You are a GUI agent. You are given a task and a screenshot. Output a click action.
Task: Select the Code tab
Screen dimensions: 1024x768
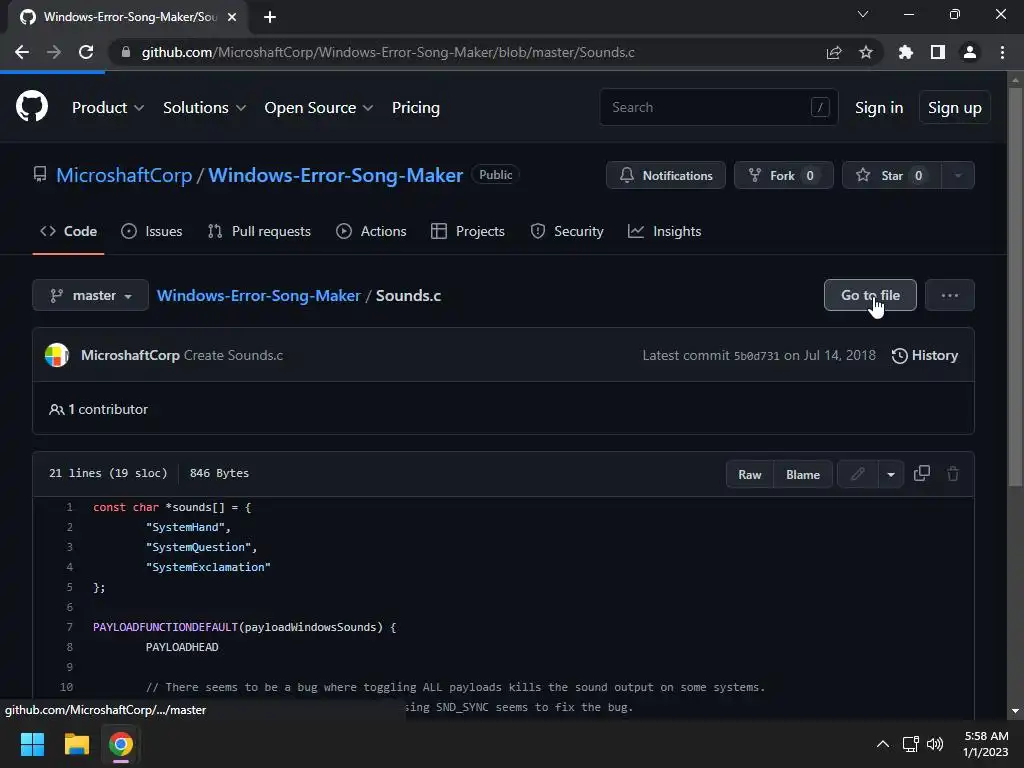click(69, 231)
